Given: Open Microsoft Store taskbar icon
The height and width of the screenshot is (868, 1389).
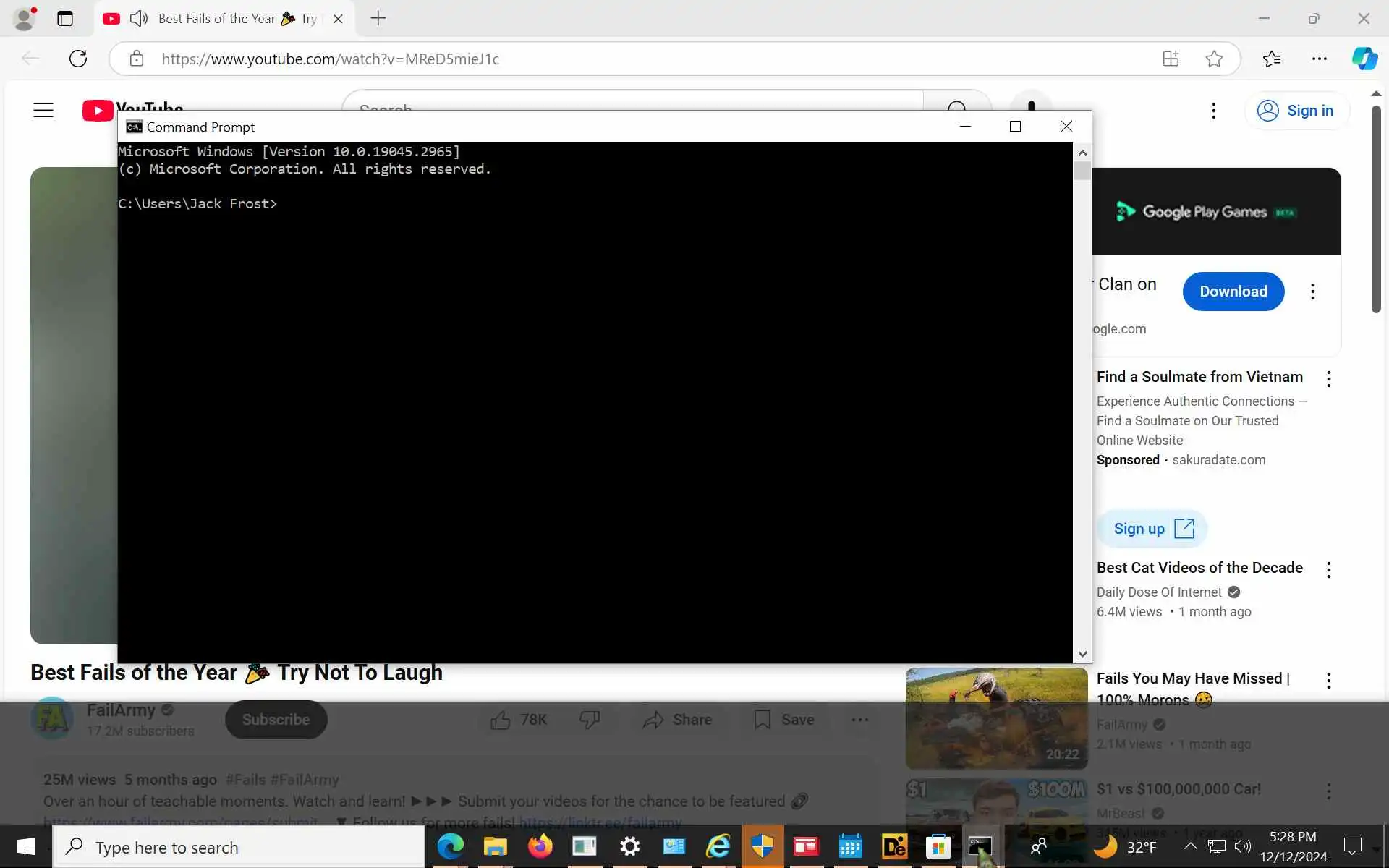Looking at the screenshot, I should click(938, 846).
